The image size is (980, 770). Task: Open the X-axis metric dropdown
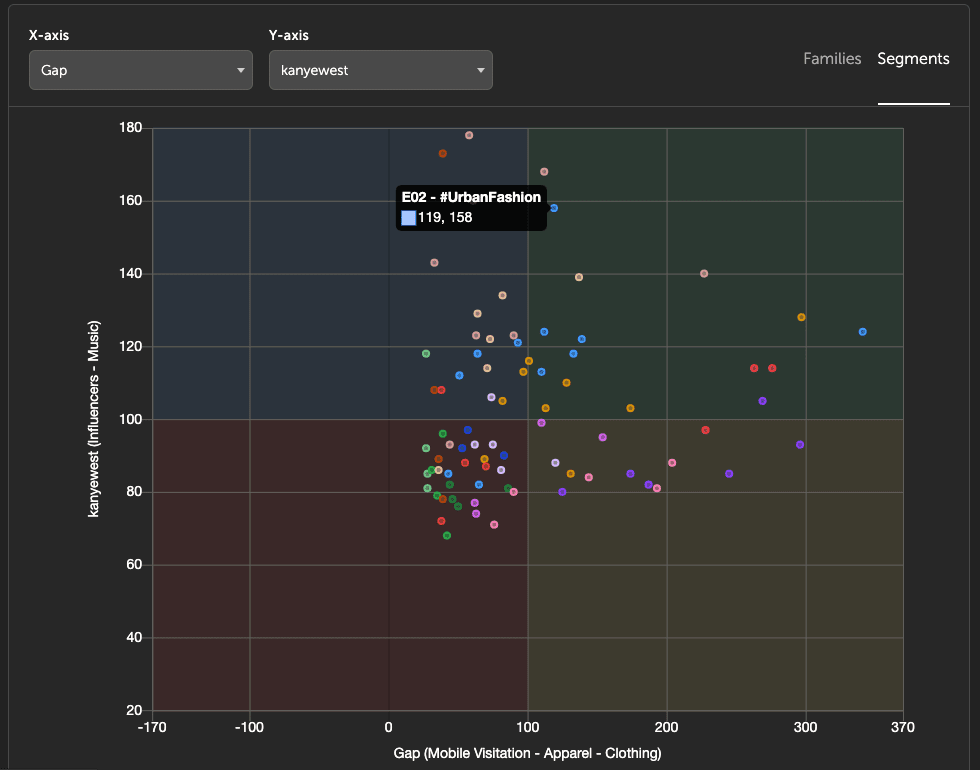click(140, 70)
